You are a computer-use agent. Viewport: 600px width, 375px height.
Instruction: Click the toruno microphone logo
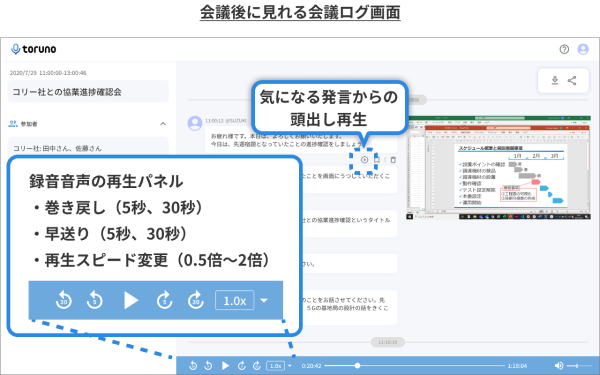34,49
